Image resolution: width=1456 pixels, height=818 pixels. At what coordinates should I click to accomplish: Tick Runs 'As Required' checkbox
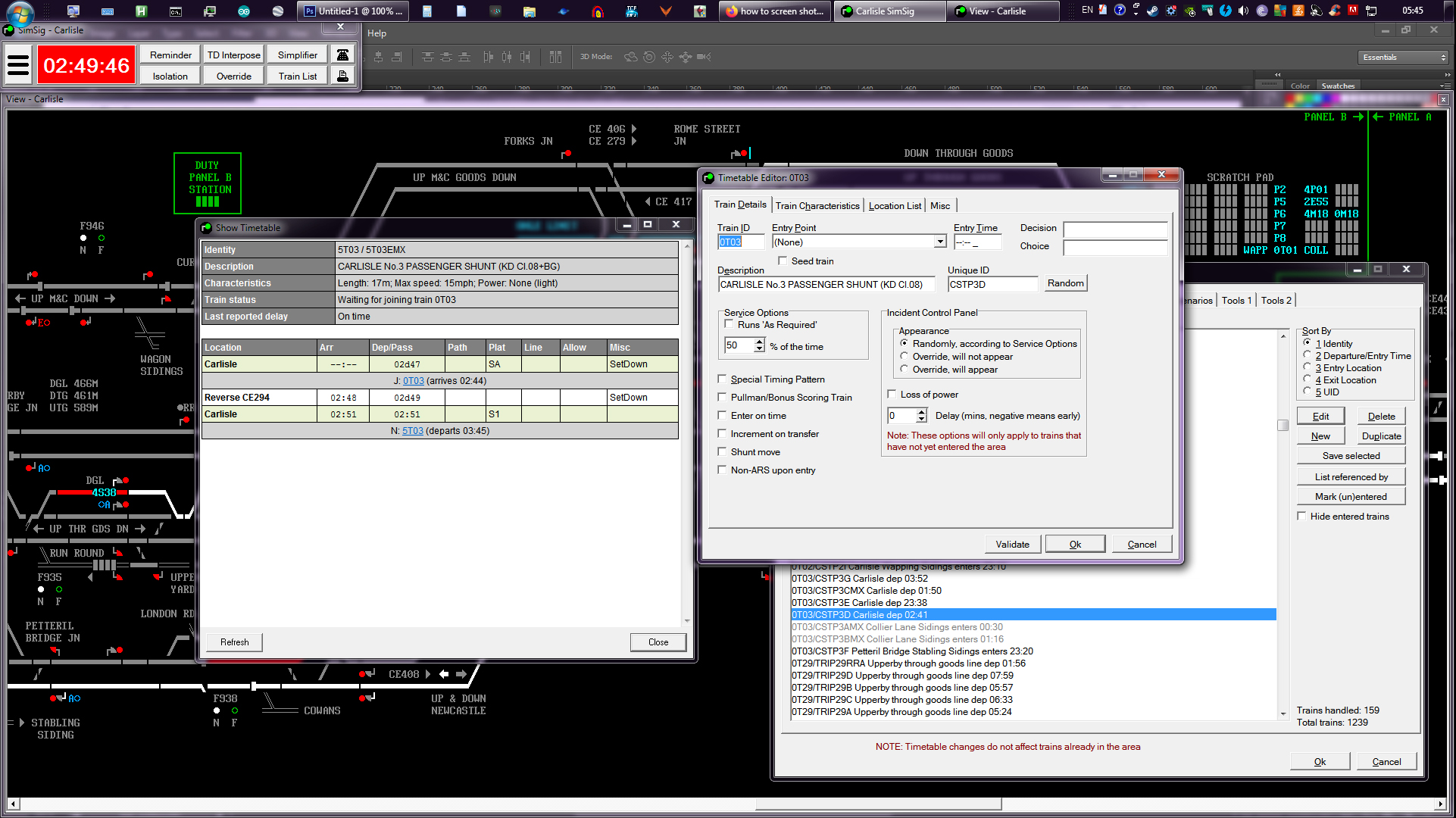(729, 324)
